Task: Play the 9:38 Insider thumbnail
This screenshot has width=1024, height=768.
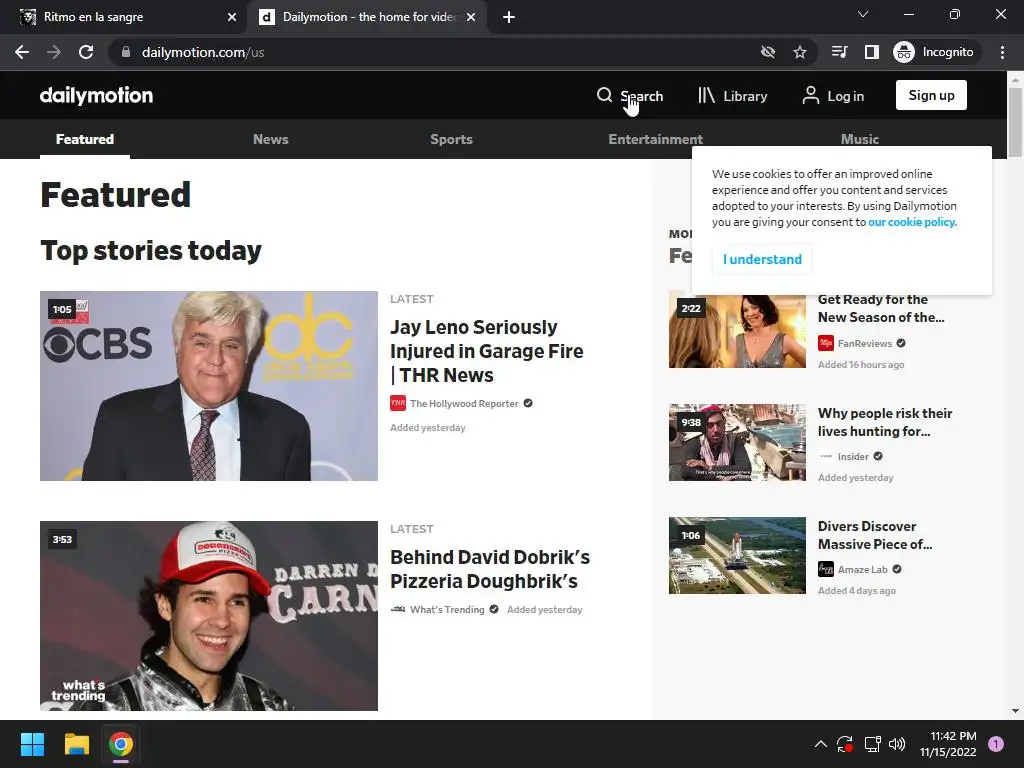Action: 737,442
